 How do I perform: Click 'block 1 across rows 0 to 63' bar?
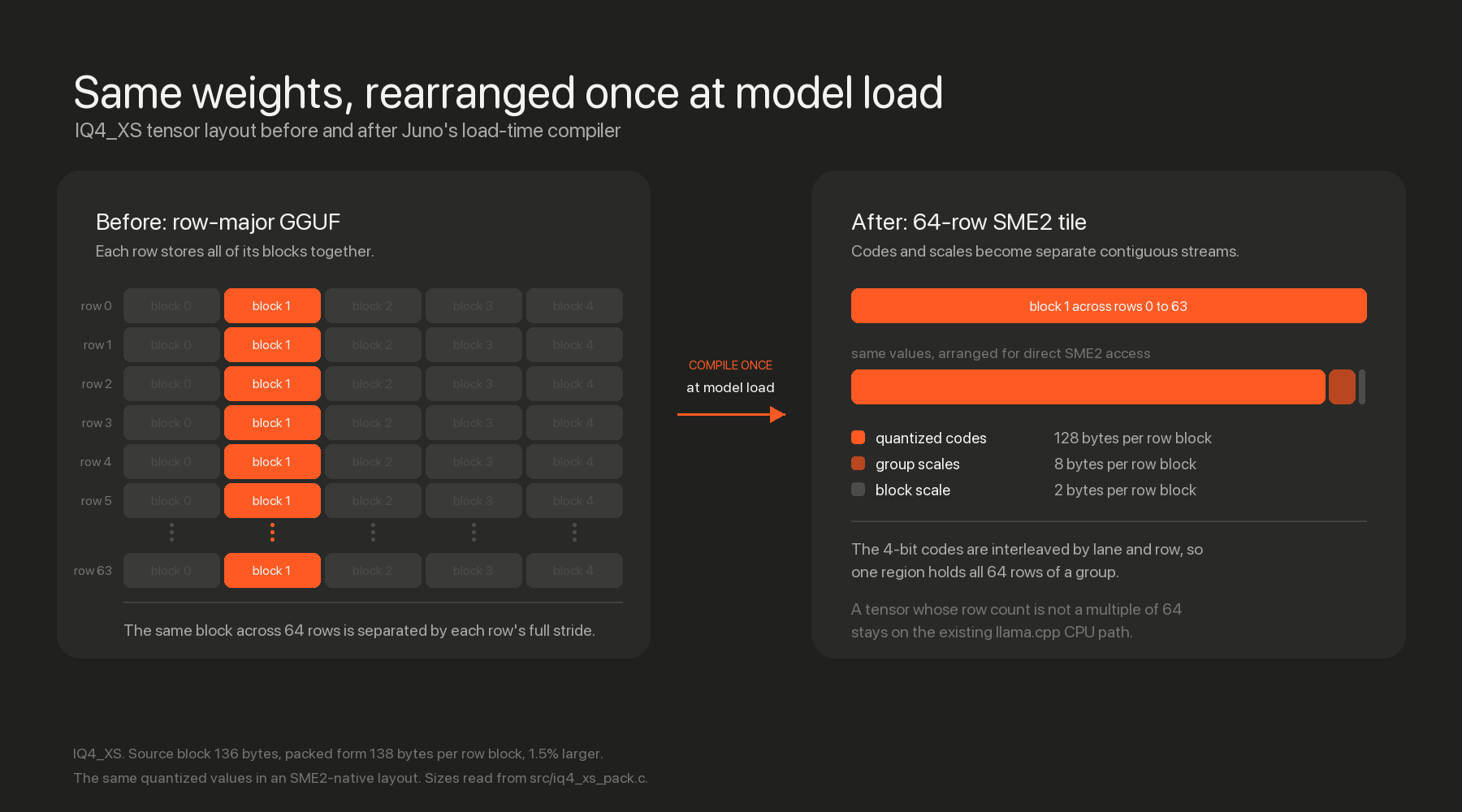1109,306
